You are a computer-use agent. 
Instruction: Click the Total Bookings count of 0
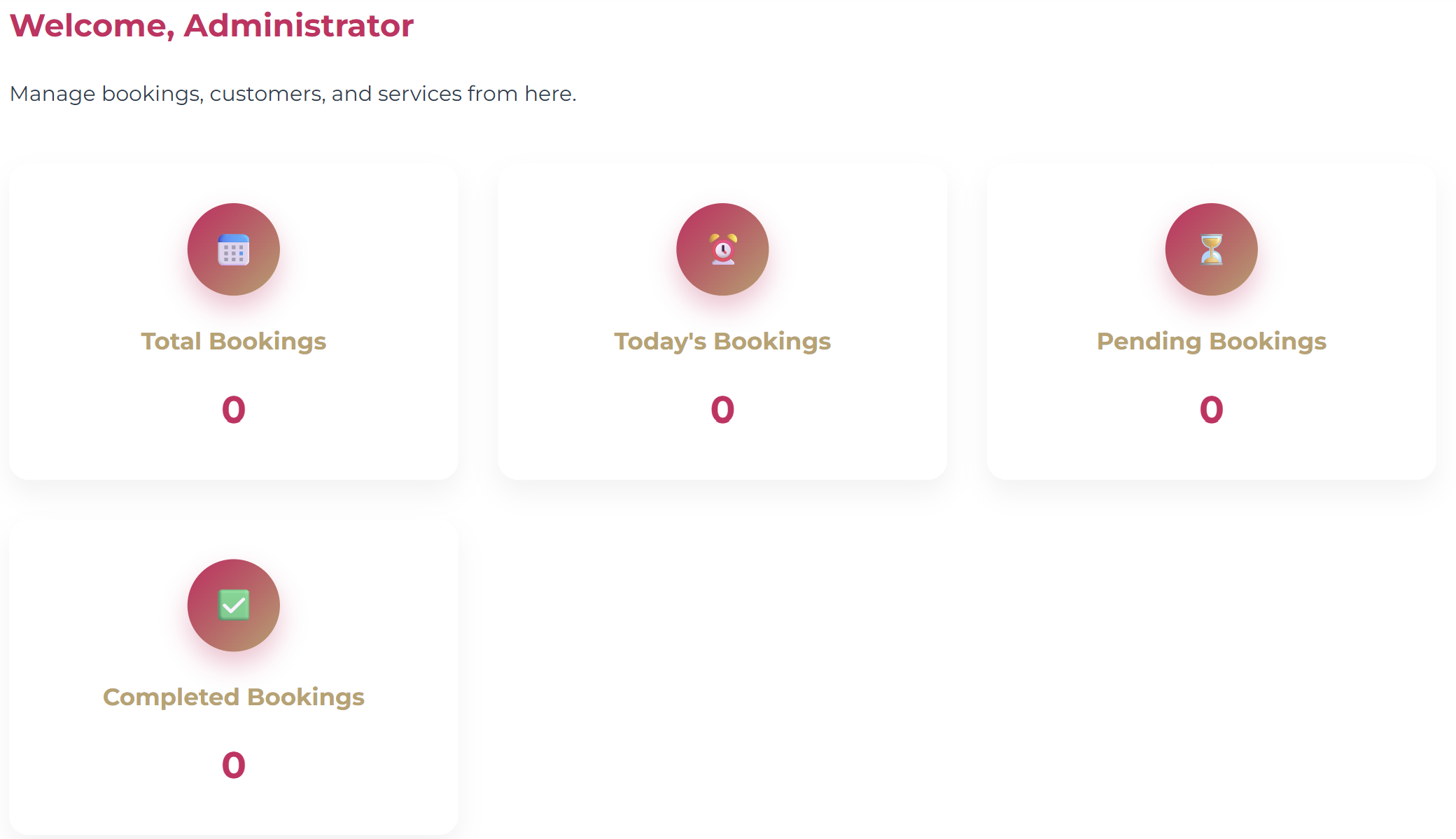233,410
